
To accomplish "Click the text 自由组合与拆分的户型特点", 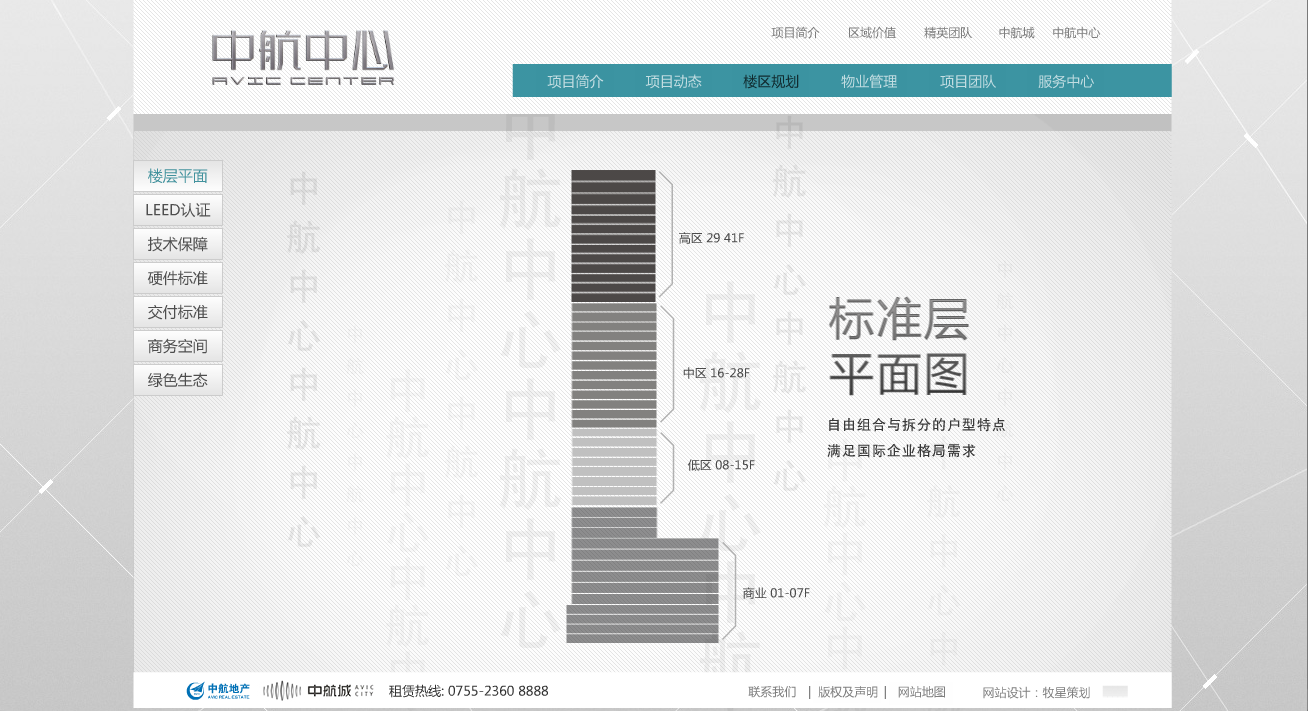I will [x=916, y=425].
